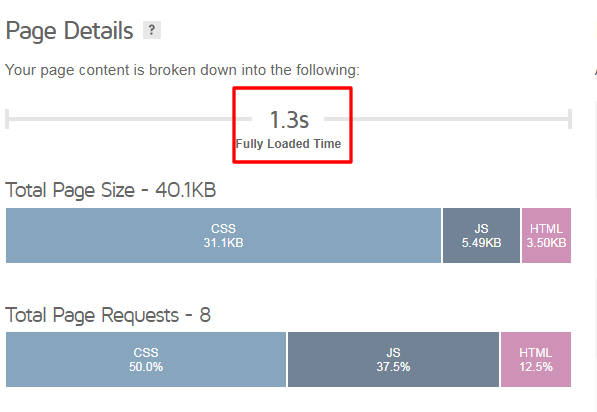The height and width of the screenshot is (412, 597).
Task: Click the left end cap of the load timeline
Action: point(7,119)
